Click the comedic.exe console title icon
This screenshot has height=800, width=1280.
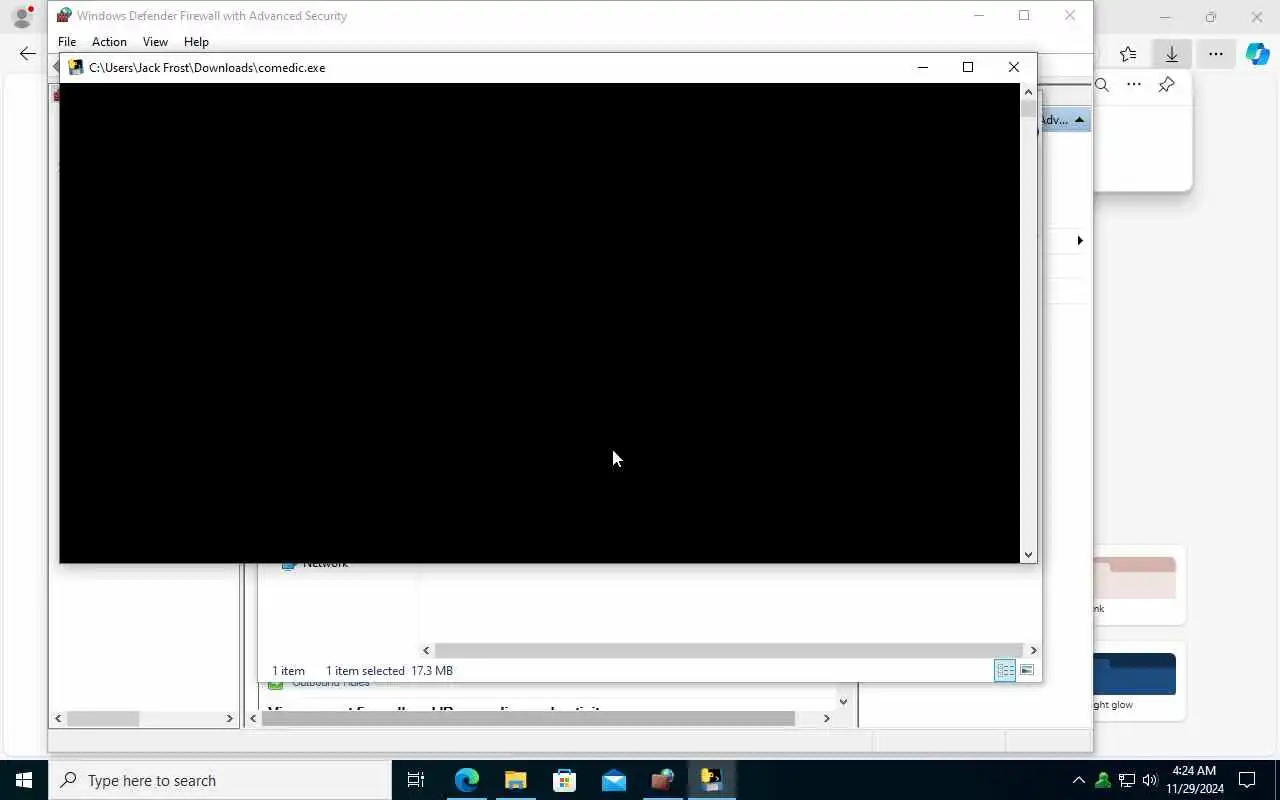point(76,68)
